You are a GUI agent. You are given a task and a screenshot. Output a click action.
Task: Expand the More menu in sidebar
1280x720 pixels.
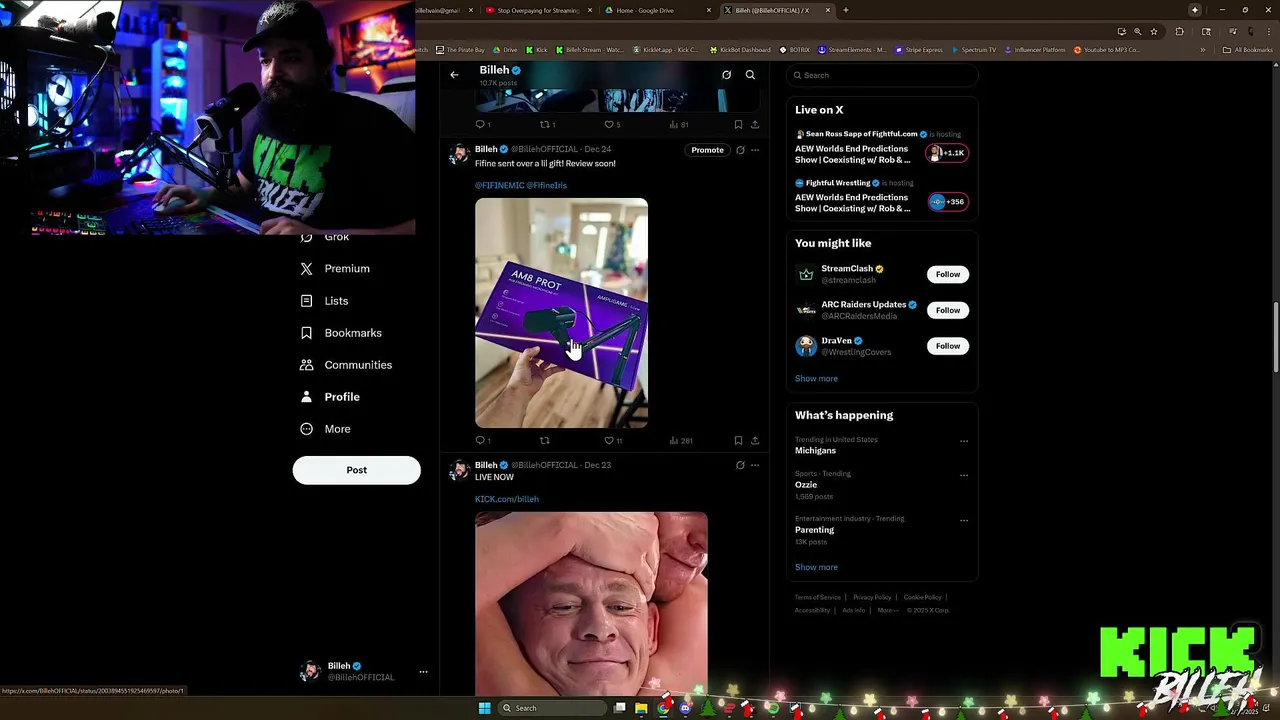(325, 429)
